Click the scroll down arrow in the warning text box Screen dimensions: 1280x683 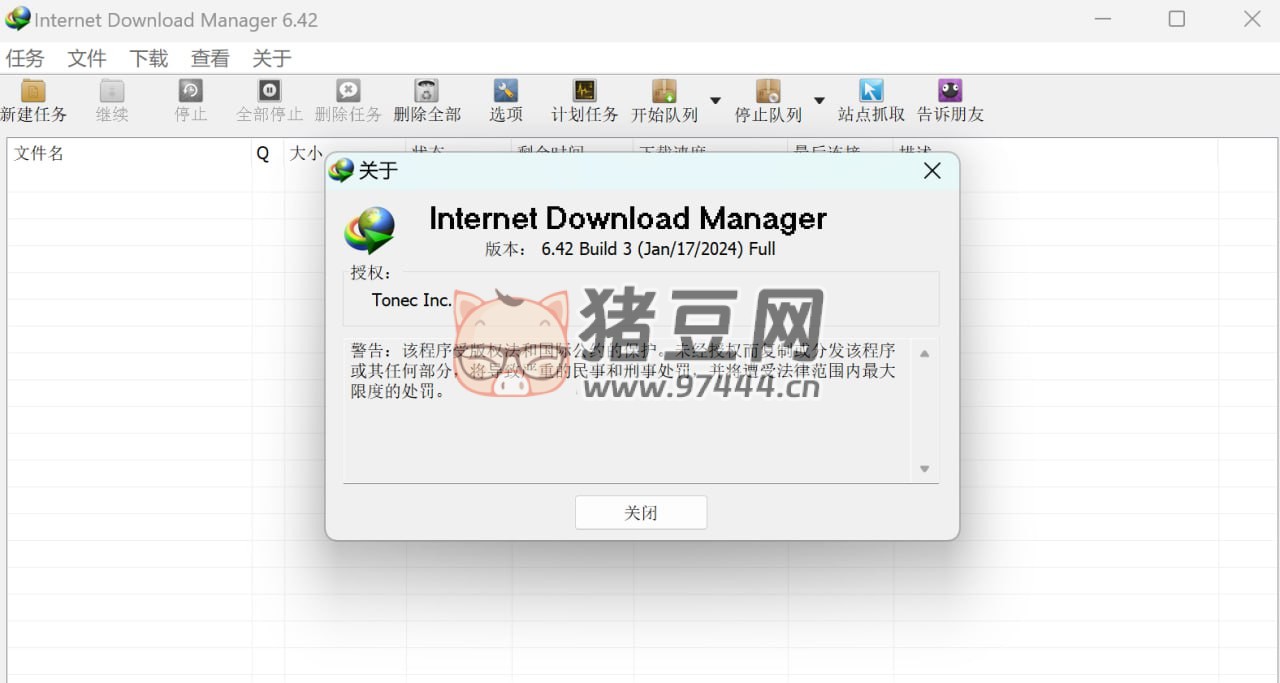pyautogui.click(x=924, y=469)
